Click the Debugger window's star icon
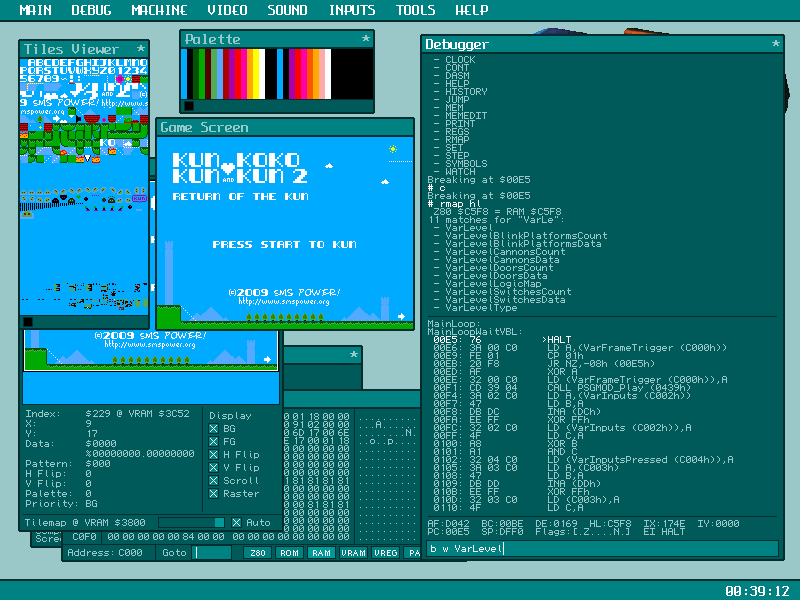The height and width of the screenshot is (600, 800). [776, 43]
